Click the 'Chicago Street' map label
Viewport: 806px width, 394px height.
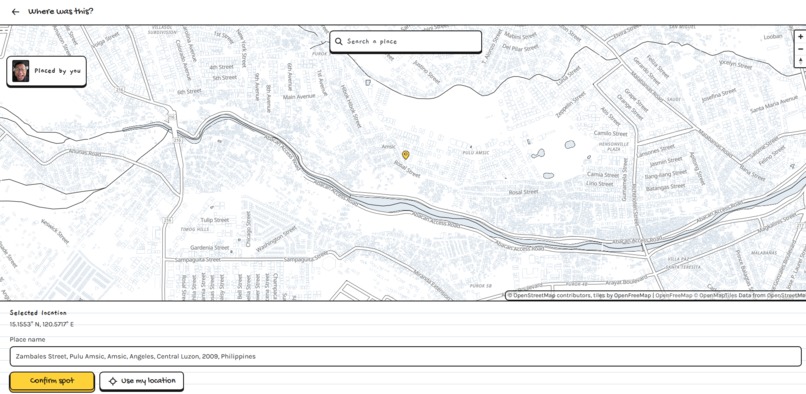click(x=248, y=229)
